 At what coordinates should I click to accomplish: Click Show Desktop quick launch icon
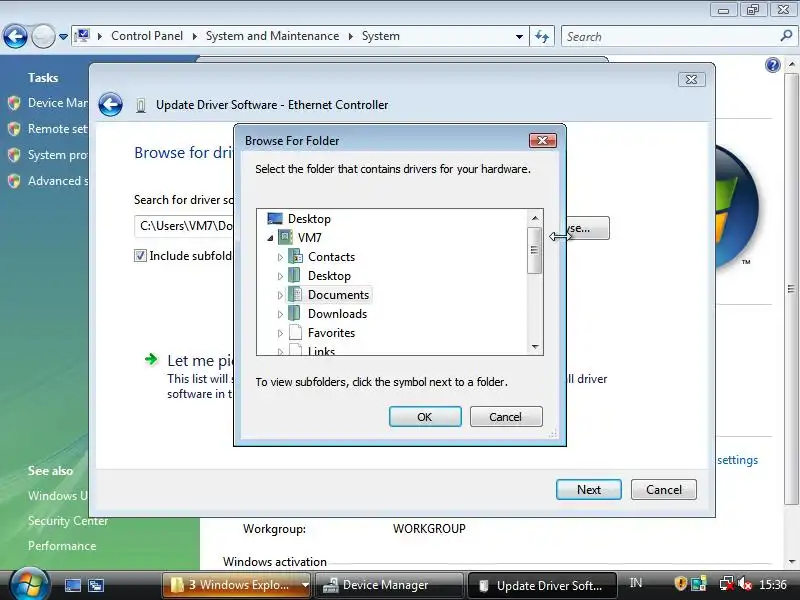(x=72, y=585)
